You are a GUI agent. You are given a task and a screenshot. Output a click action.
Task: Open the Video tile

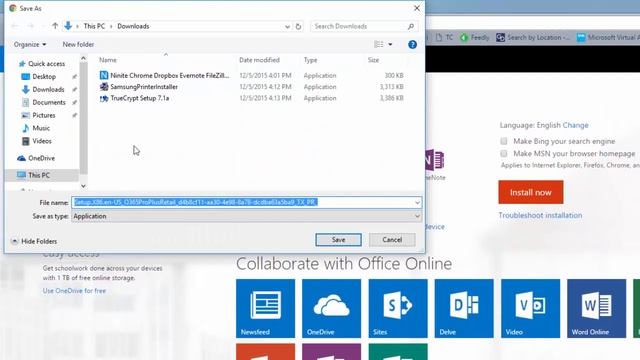tap(531, 309)
